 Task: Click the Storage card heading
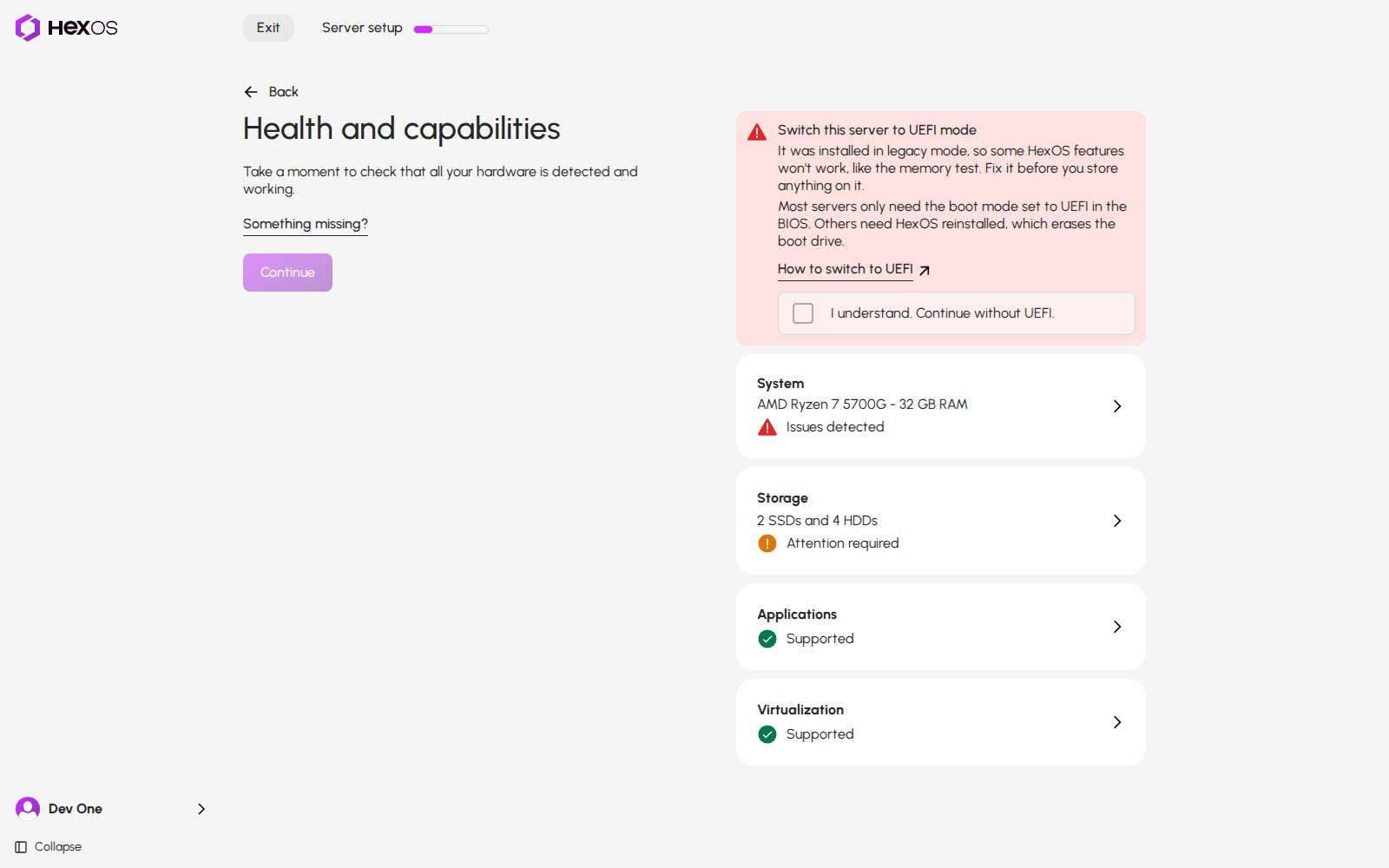coord(782,498)
